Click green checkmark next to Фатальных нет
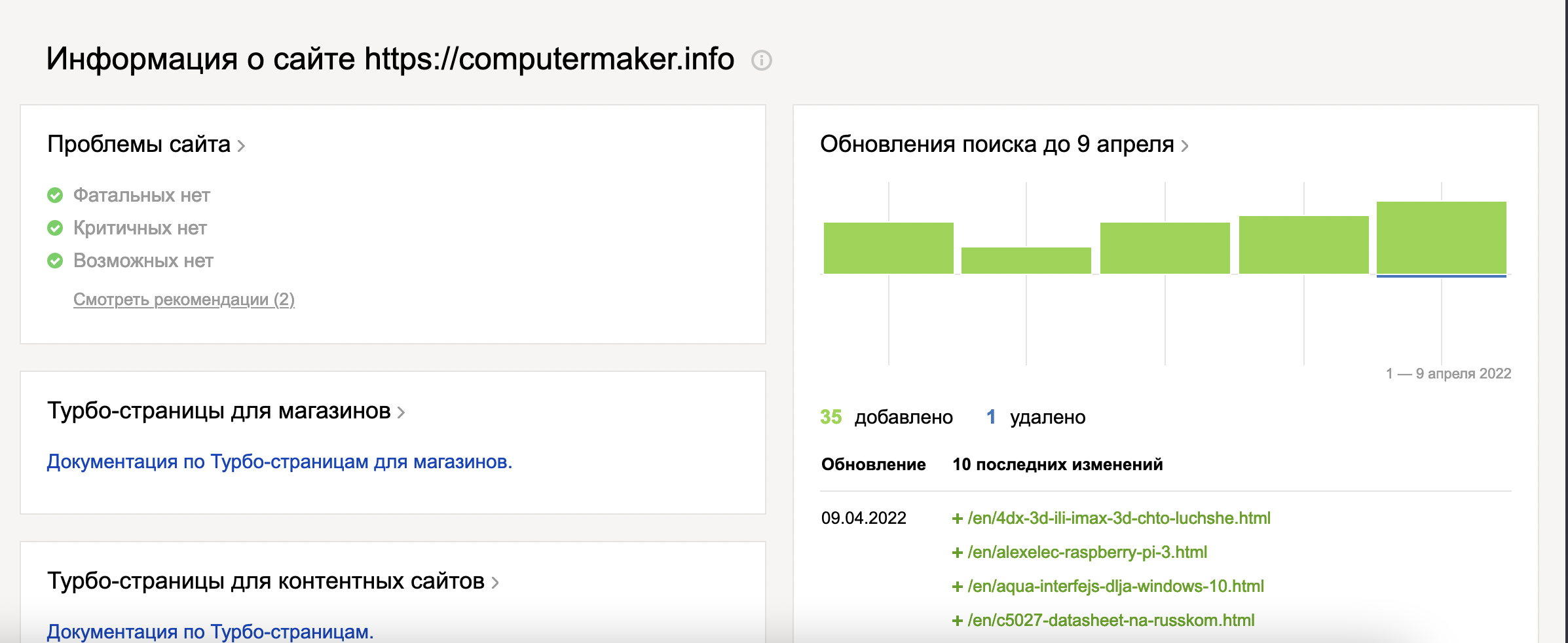1568x643 pixels. pyautogui.click(x=55, y=195)
